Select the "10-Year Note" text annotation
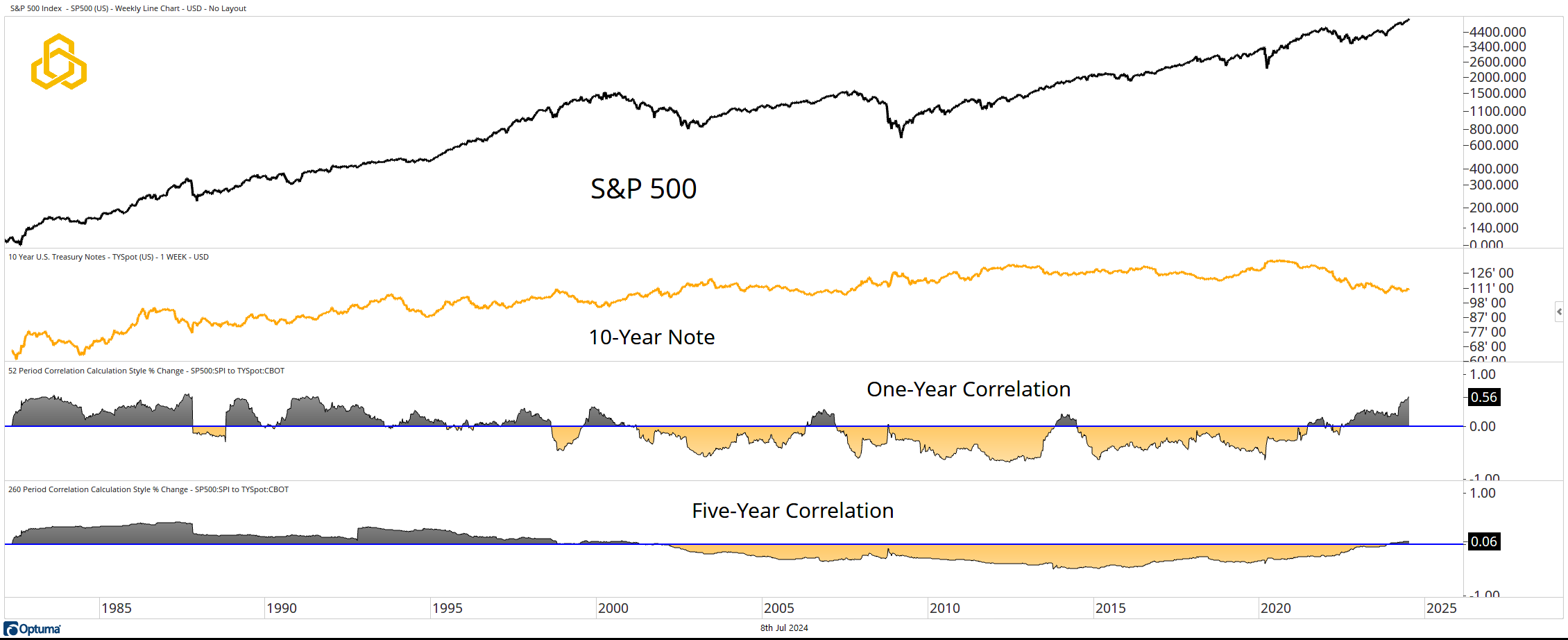Image resolution: width=1568 pixels, height=640 pixels. (x=651, y=337)
